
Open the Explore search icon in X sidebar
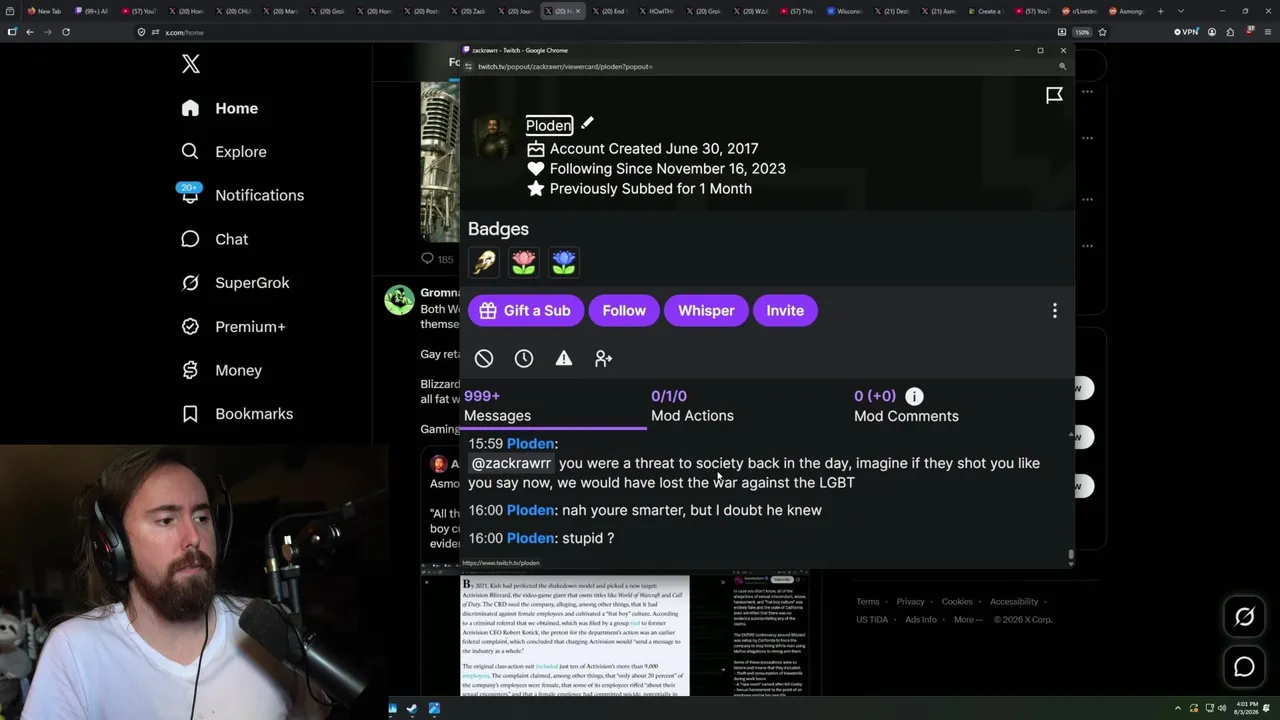[190, 152]
